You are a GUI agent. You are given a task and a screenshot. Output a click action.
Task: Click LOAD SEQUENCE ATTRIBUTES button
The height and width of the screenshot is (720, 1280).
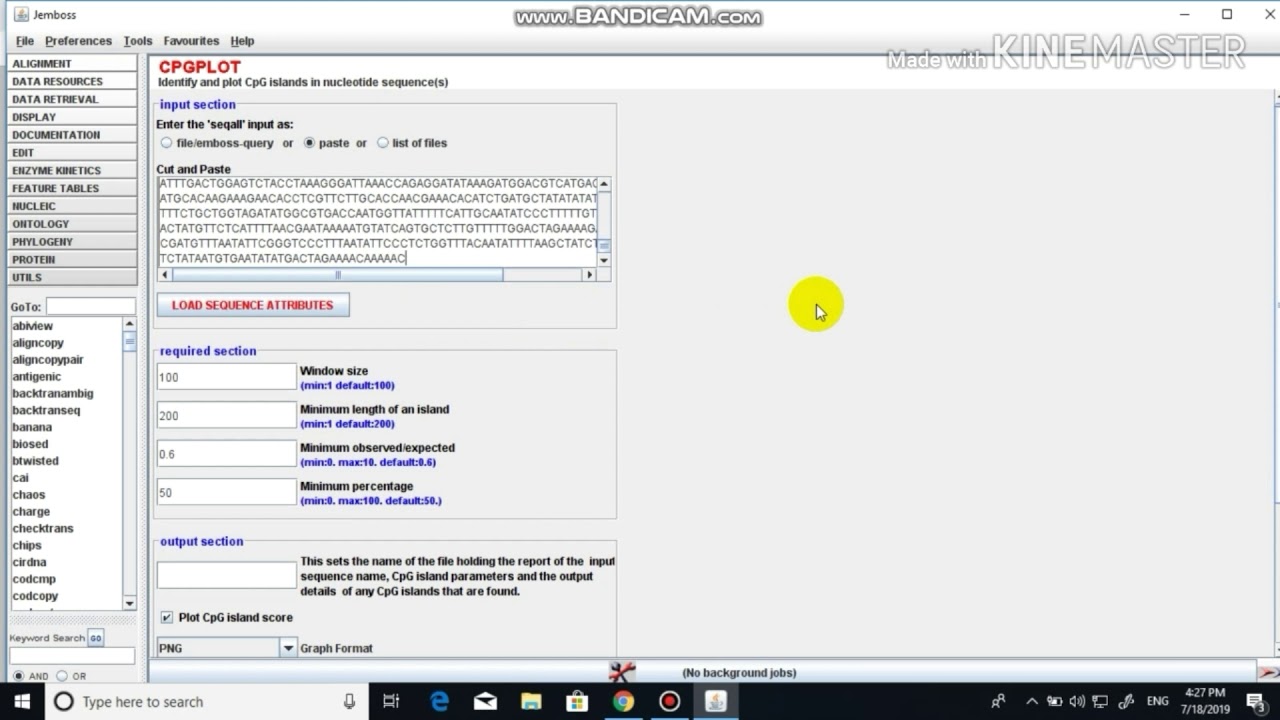coord(253,305)
